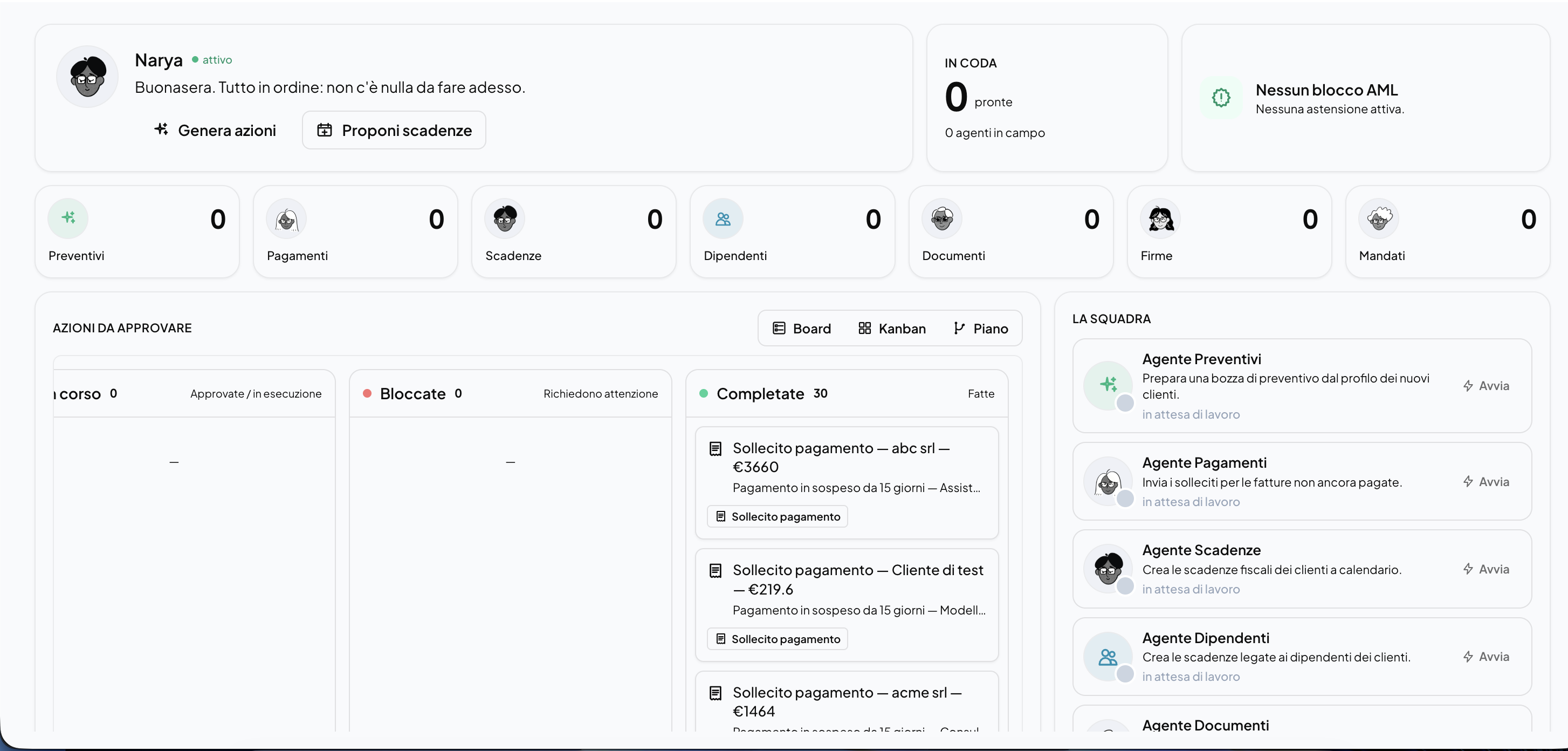The height and width of the screenshot is (751, 1568).
Task: Click the Scadenze agent avatar
Action: (505, 218)
